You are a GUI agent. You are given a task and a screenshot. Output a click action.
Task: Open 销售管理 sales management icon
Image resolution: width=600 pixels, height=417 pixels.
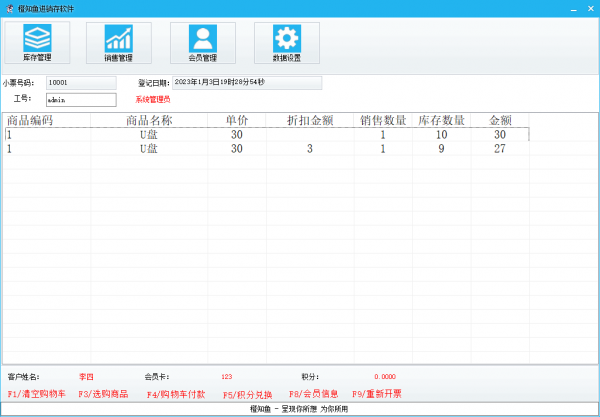(x=119, y=43)
